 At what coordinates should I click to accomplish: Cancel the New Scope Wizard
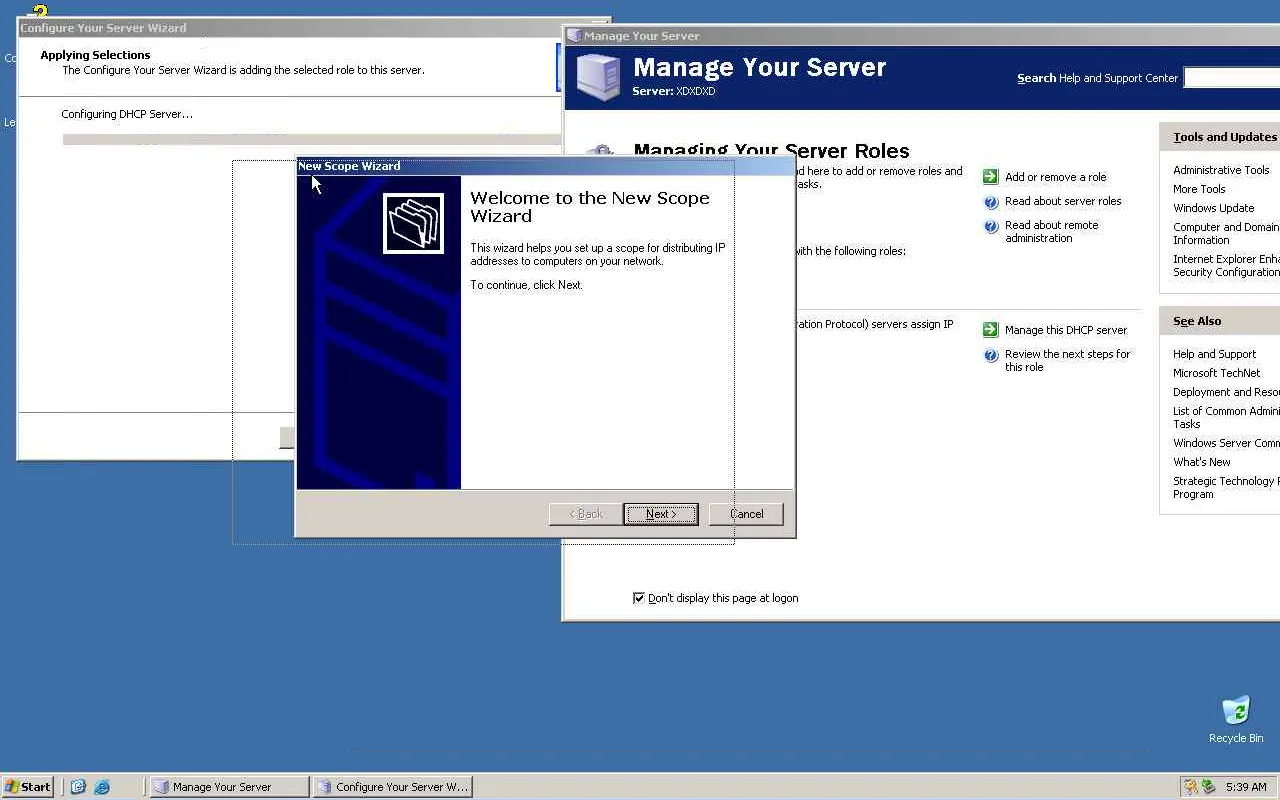pyautogui.click(x=746, y=514)
